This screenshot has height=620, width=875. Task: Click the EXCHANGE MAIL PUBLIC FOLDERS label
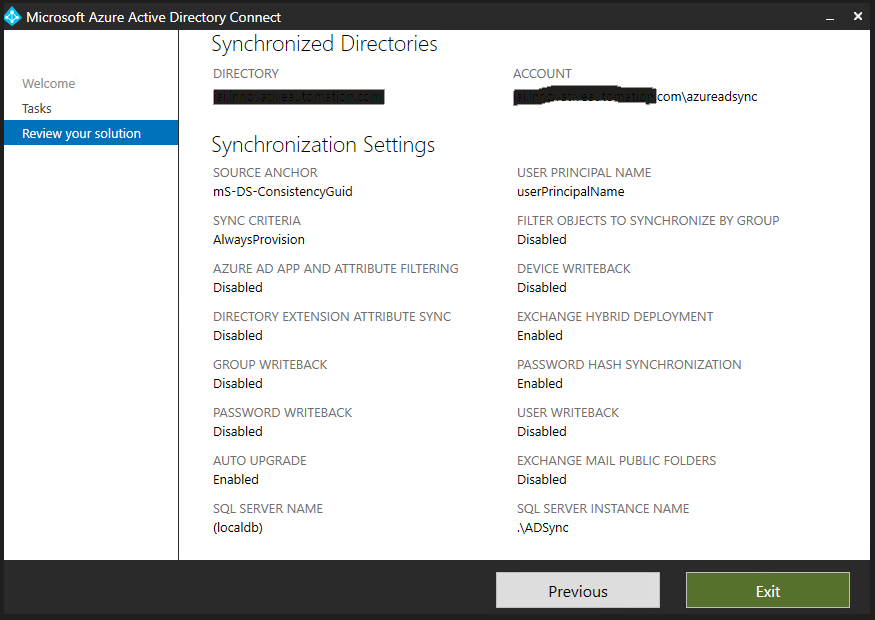coord(617,460)
